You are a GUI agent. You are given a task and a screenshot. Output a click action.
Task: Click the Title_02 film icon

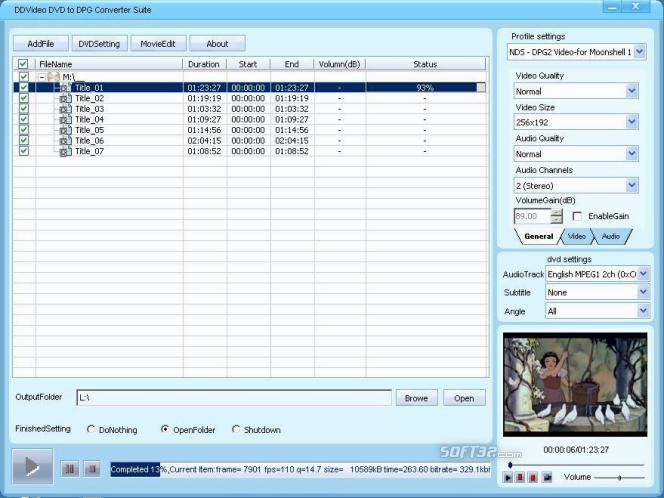[x=66, y=98]
